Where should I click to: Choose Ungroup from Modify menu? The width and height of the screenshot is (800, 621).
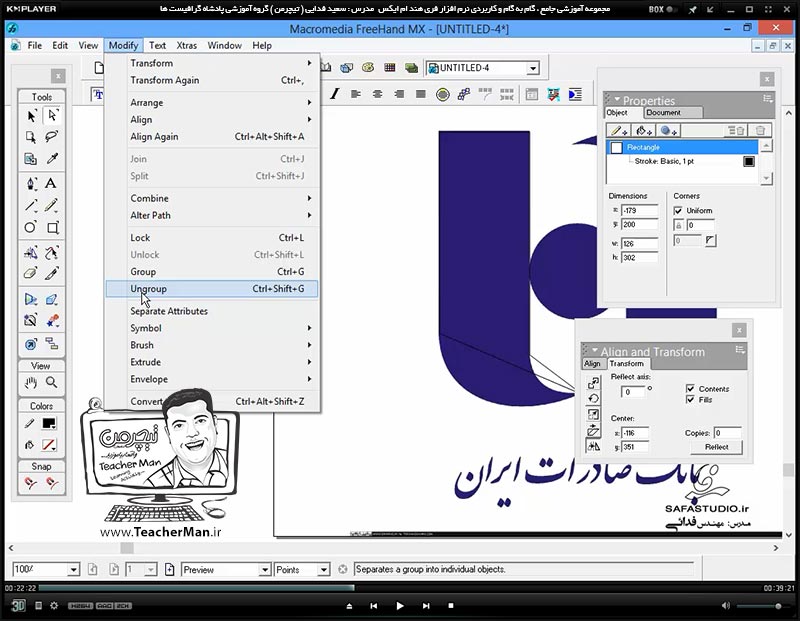pyautogui.click(x=212, y=289)
